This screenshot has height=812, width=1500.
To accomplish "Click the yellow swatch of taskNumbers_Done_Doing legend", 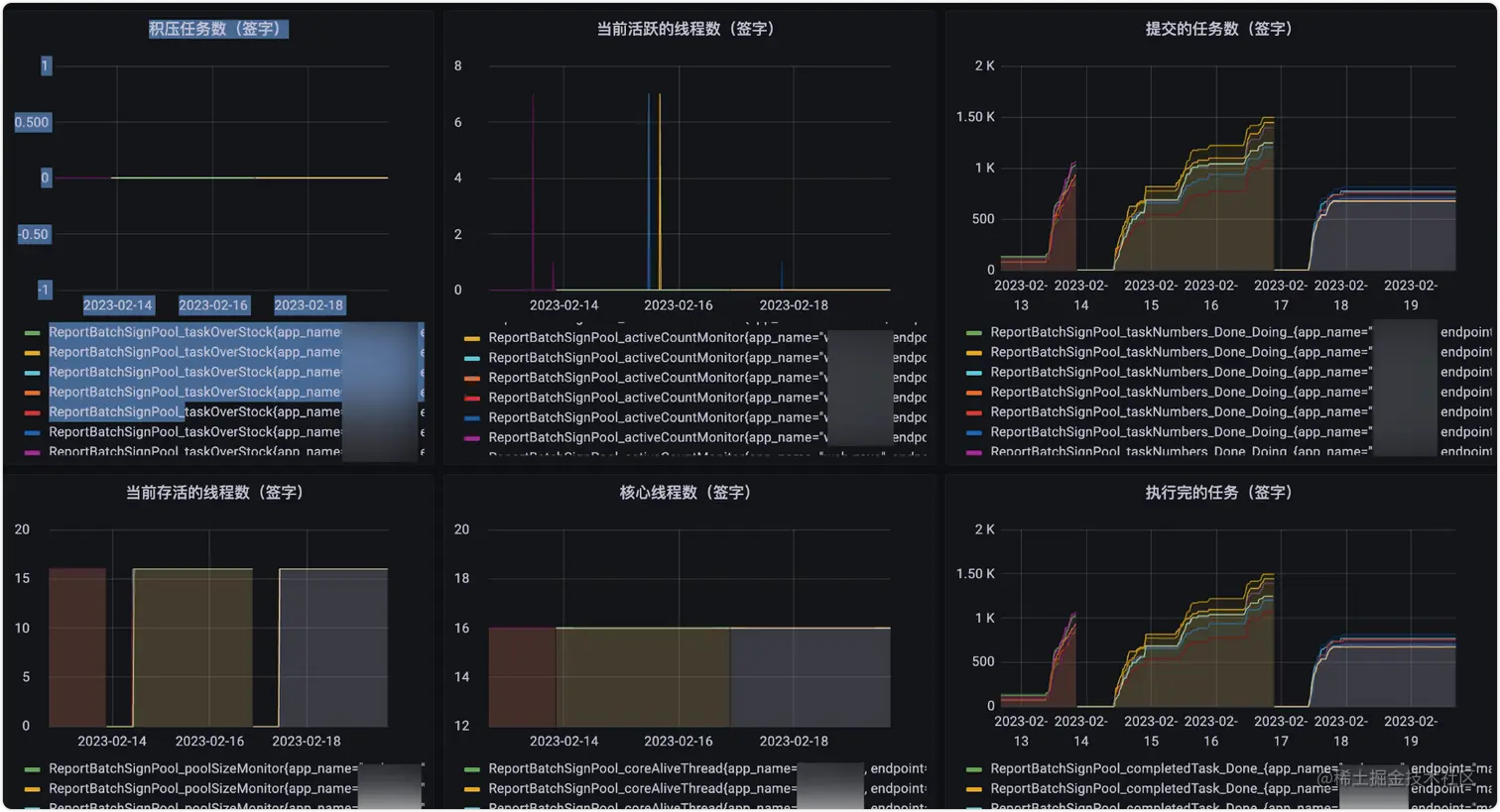I will click(973, 353).
